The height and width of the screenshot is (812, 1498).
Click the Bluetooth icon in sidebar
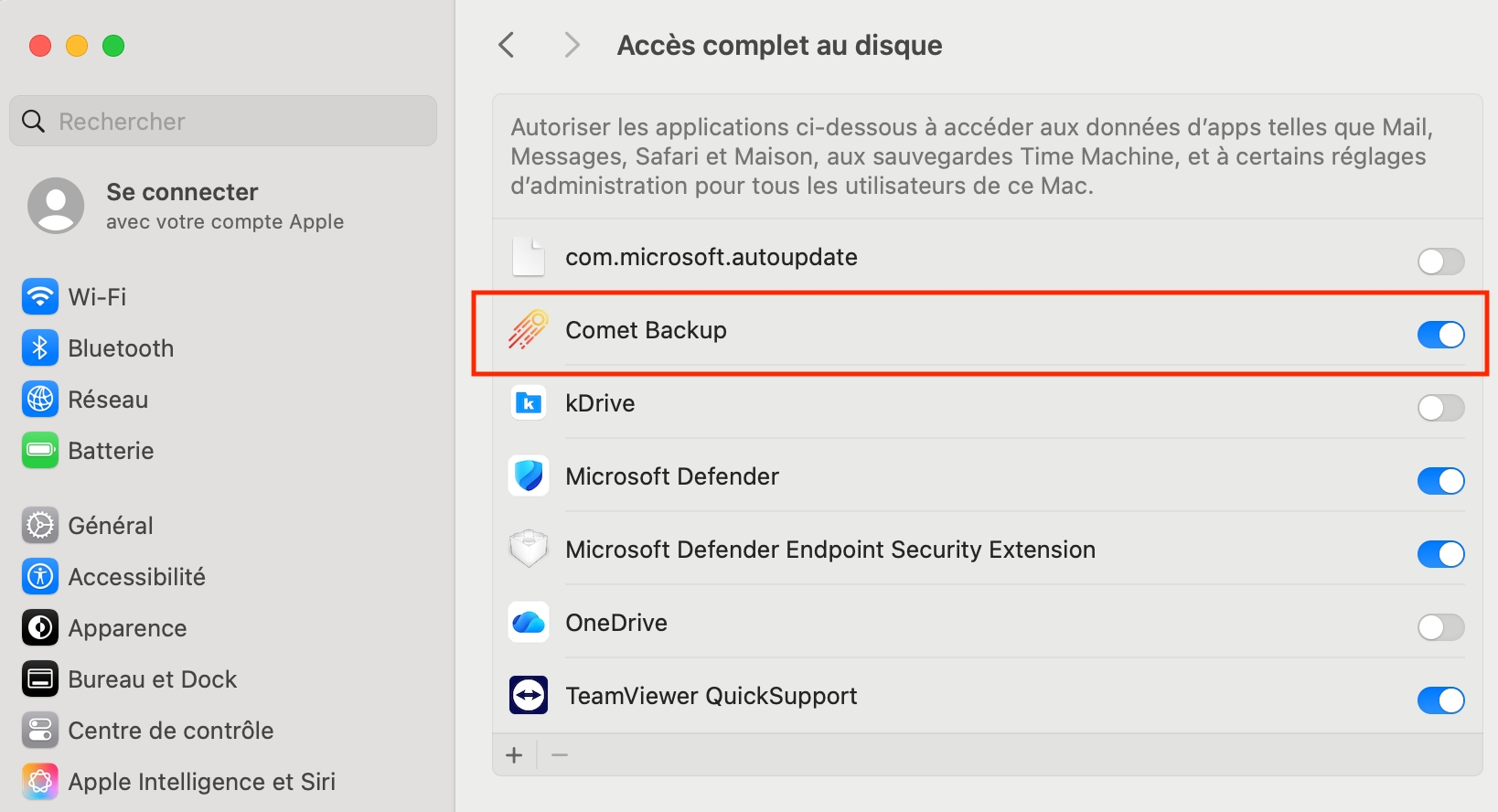tap(40, 348)
